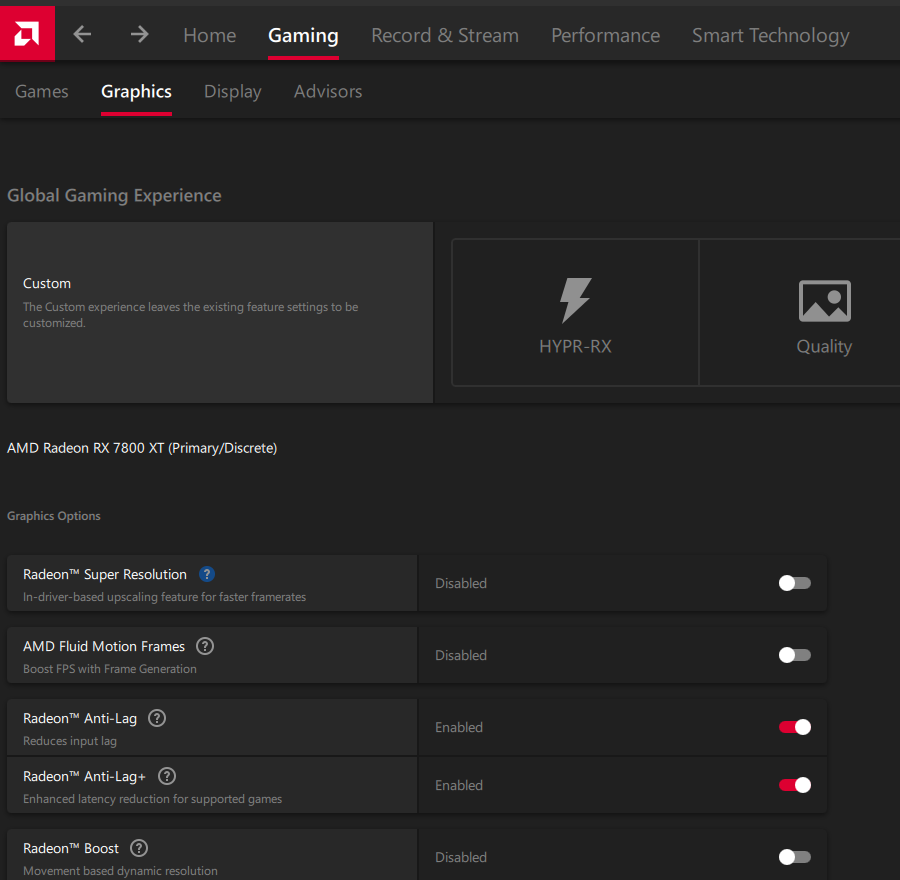The height and width of the screenshot is (880, 900).
Task: Disable the Radeon Anti-Lag reduces-input-lag switch
Action: [794, 727]
